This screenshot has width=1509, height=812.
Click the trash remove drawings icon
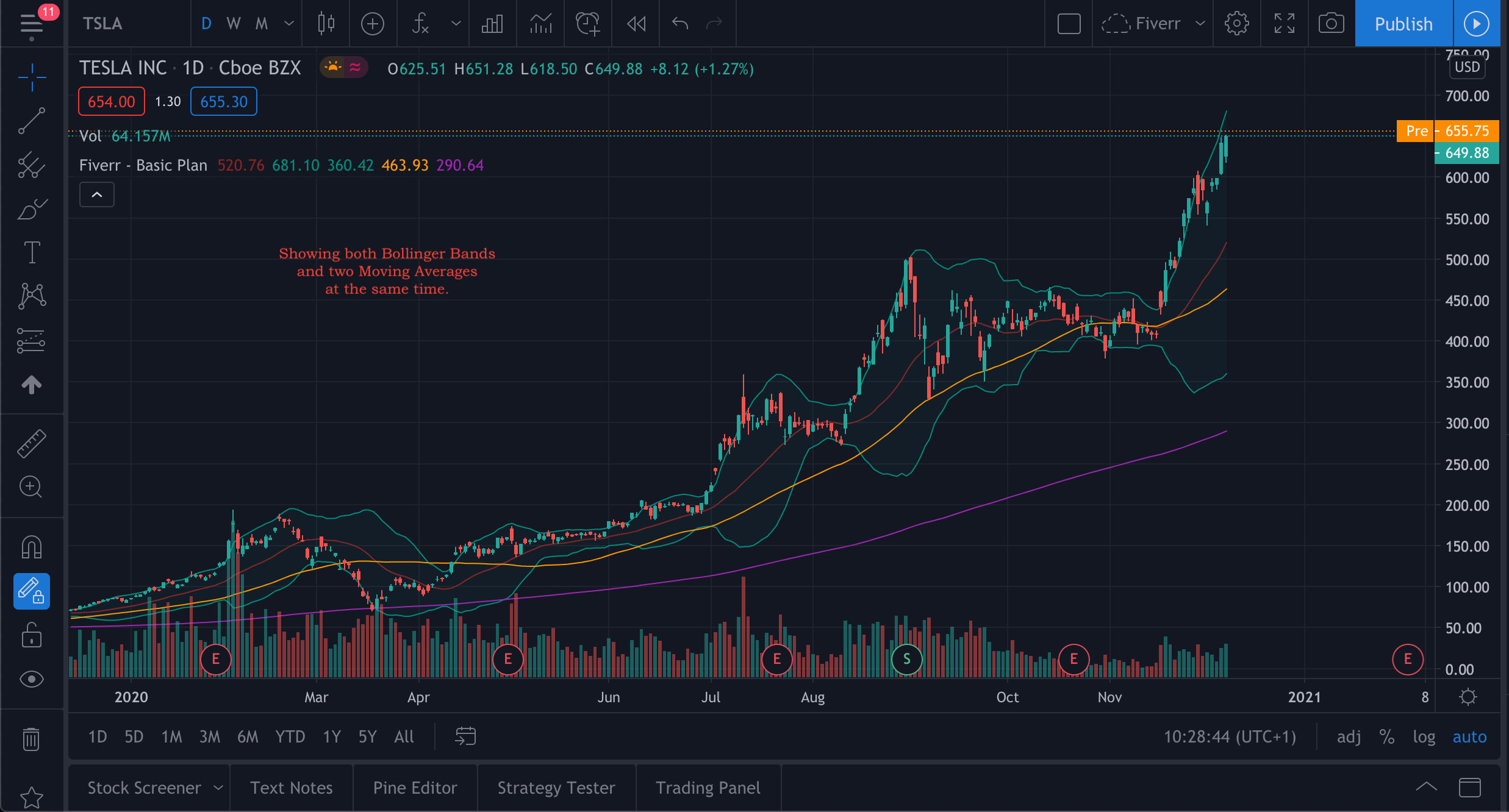(x=32, y=739)
